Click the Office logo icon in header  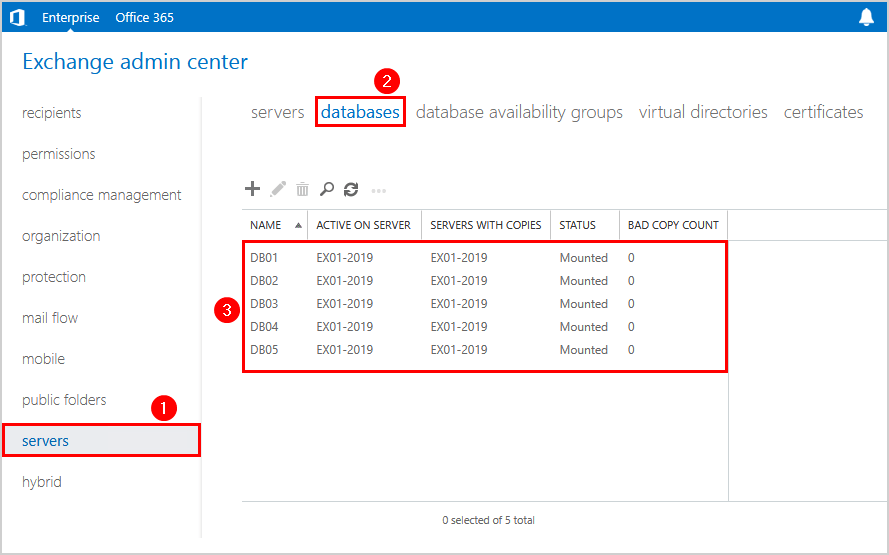coord(17,17)
